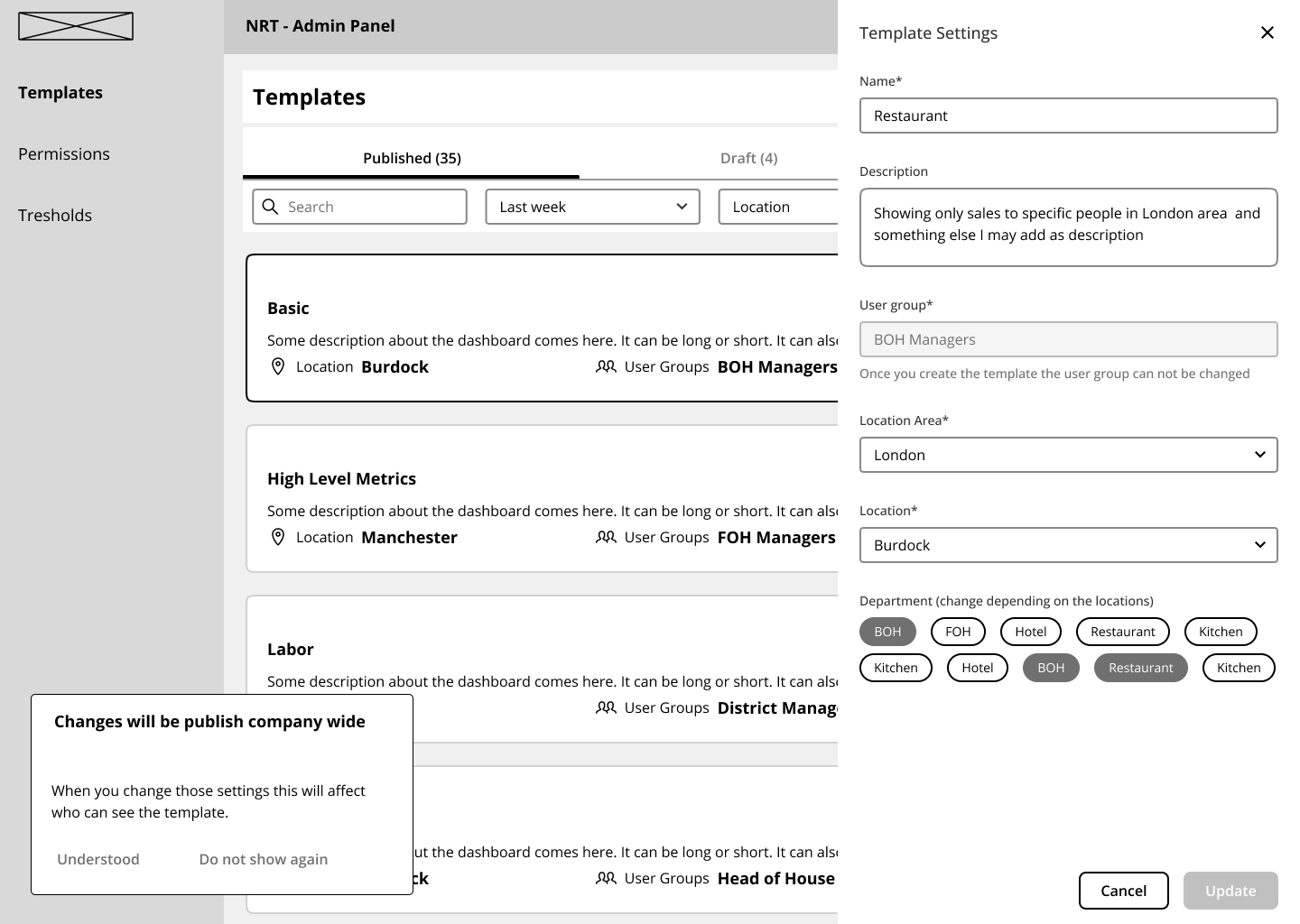1300x924 pixels.
Task: Click user groups icon on Labor card
Action: [606, 707]
